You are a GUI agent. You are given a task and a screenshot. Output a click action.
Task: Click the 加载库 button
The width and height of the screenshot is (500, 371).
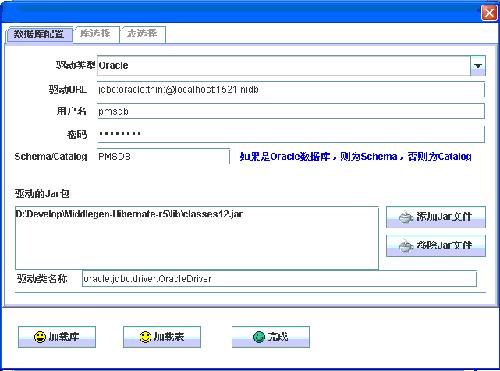pyautogui.click(x=57, y=337)
